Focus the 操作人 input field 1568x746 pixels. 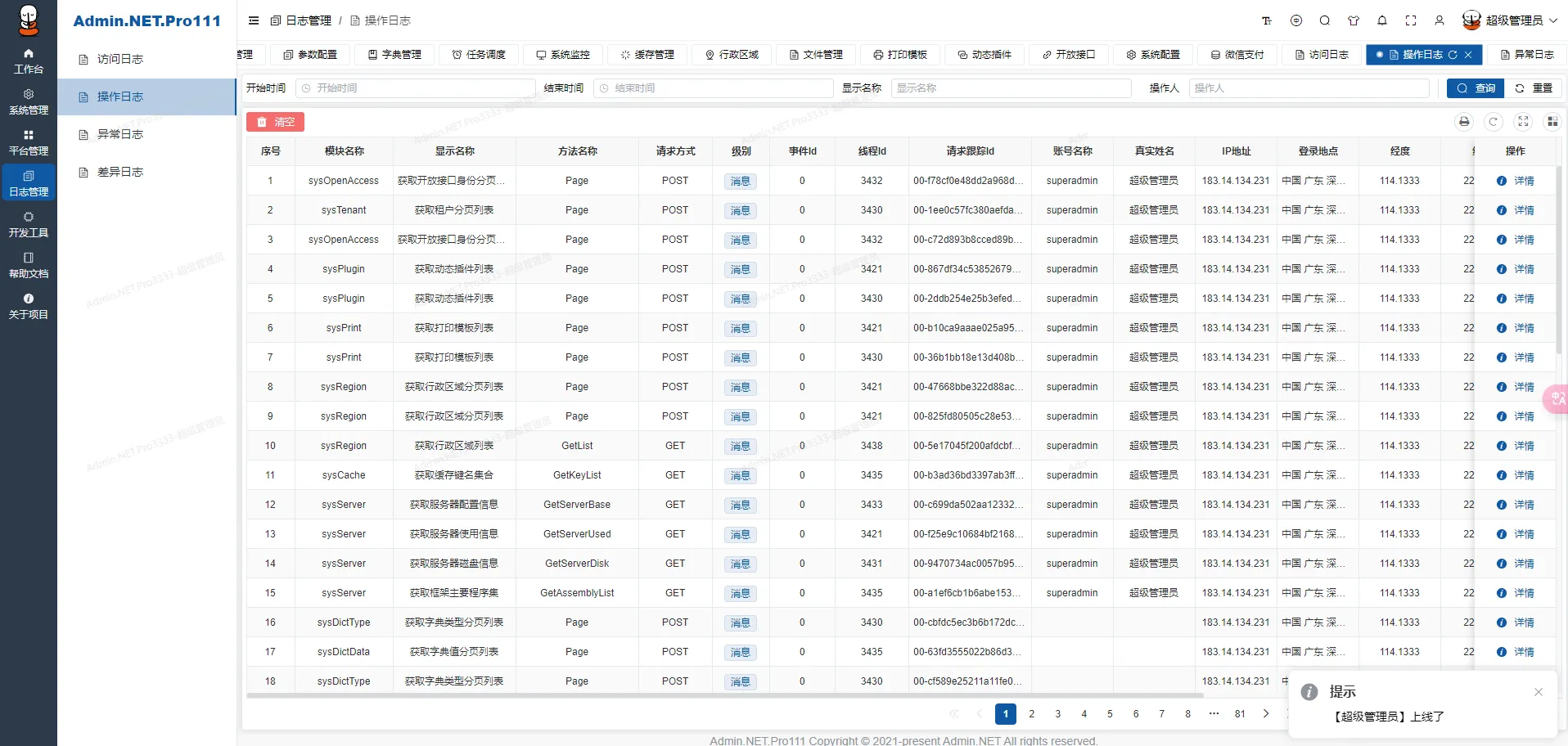[1309, 88]
